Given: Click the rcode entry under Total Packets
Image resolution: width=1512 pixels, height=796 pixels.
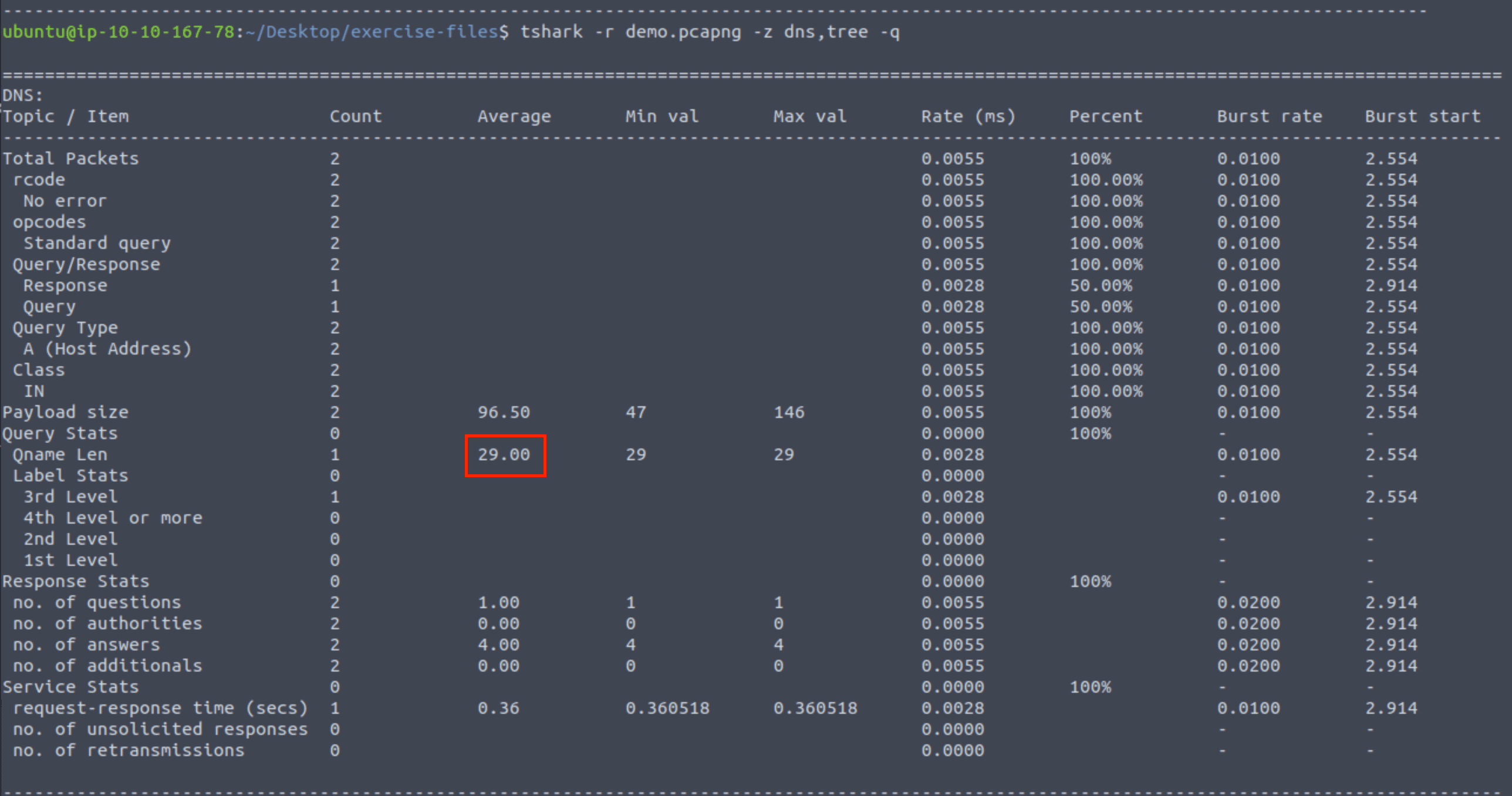Looking at the screenshot, I should coord(39,180).
